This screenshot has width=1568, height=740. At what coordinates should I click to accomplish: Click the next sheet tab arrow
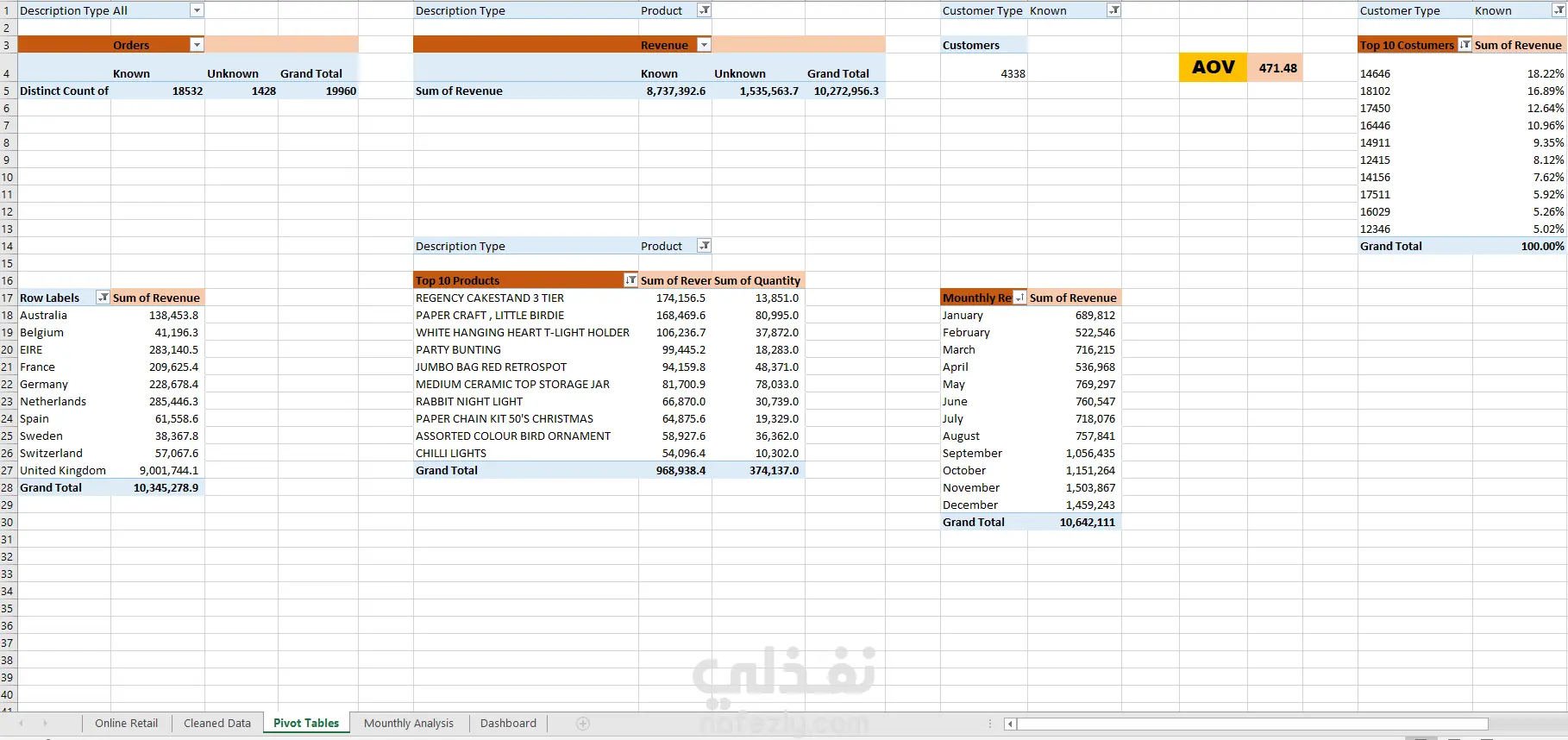(x=45, y=724)
